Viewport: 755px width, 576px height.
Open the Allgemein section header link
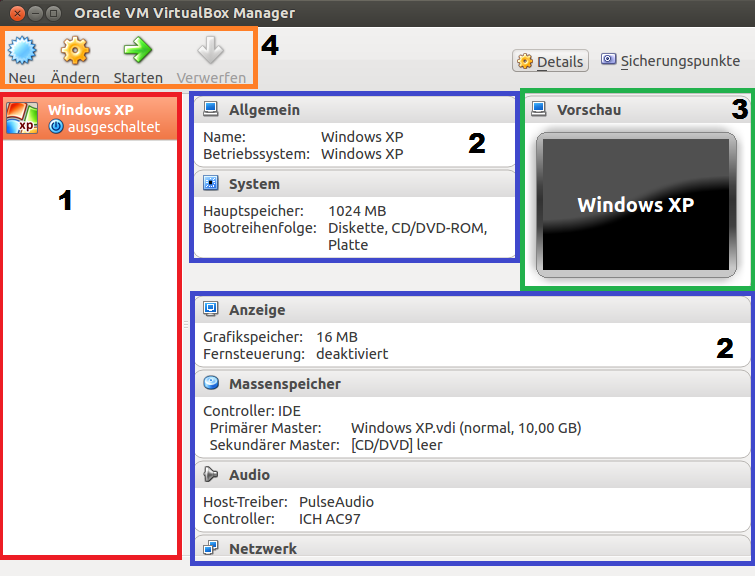pyautogui.click(x=264, y=110)
